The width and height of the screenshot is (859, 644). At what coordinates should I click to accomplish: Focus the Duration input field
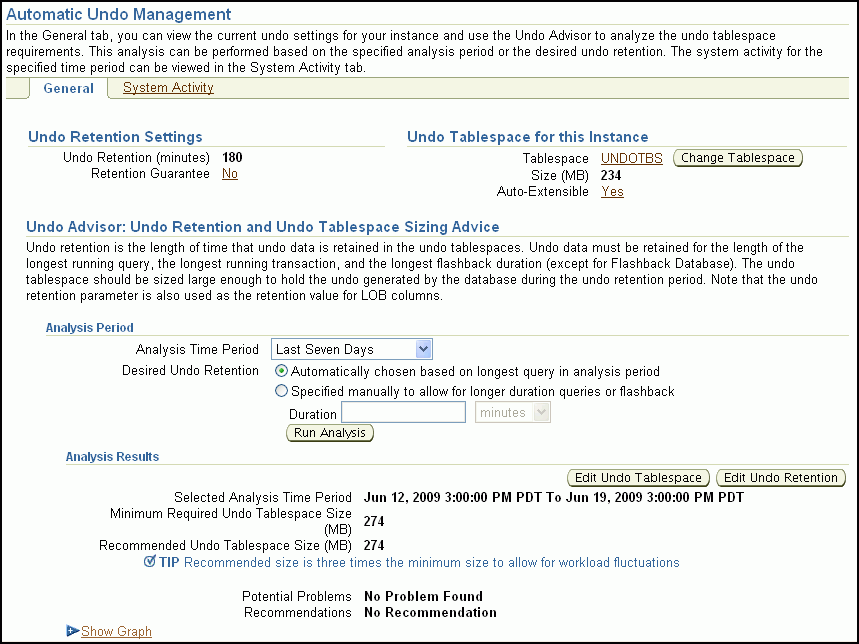[403, 412]
